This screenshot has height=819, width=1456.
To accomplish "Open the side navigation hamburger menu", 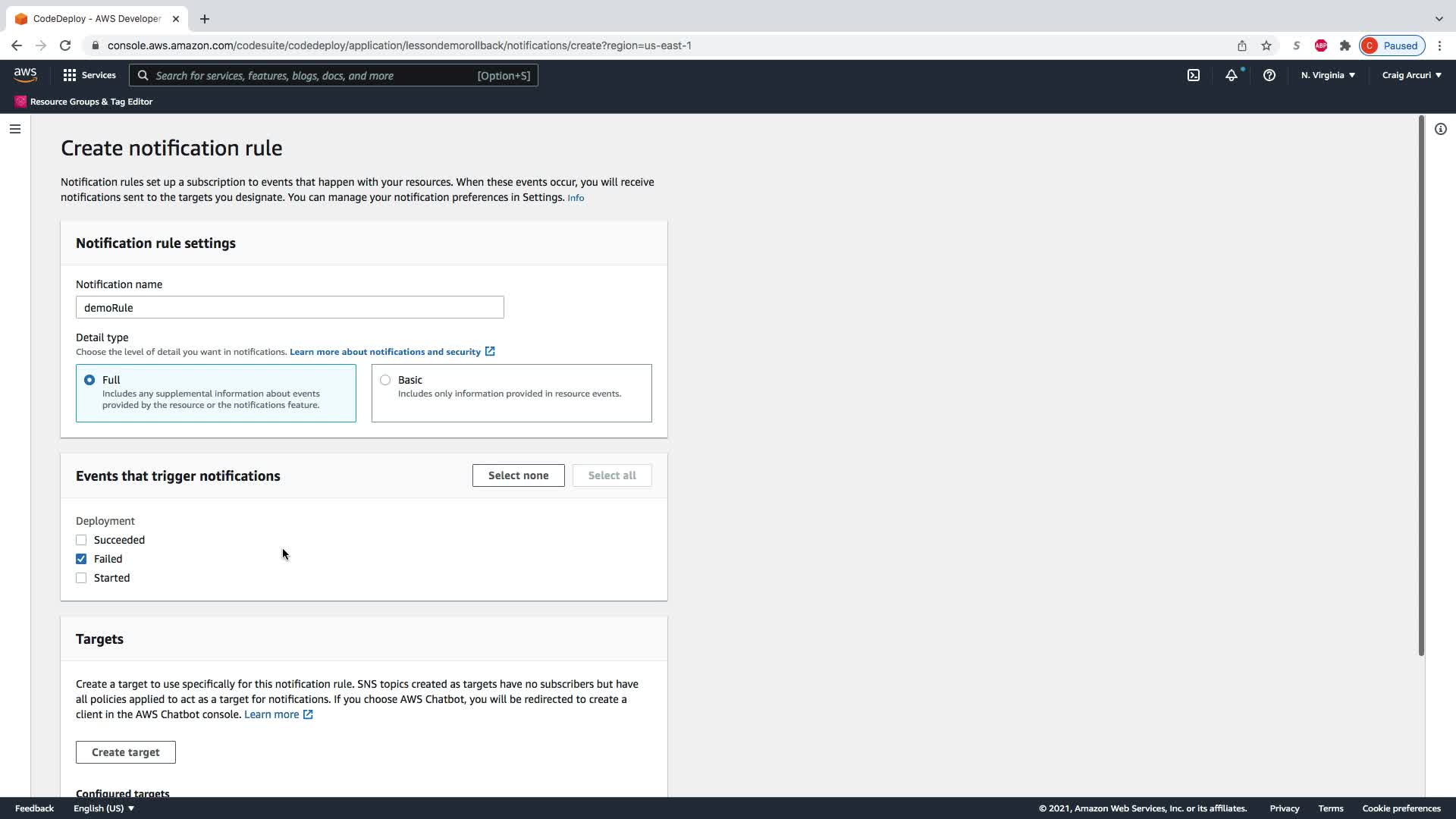I will [15, 129].
